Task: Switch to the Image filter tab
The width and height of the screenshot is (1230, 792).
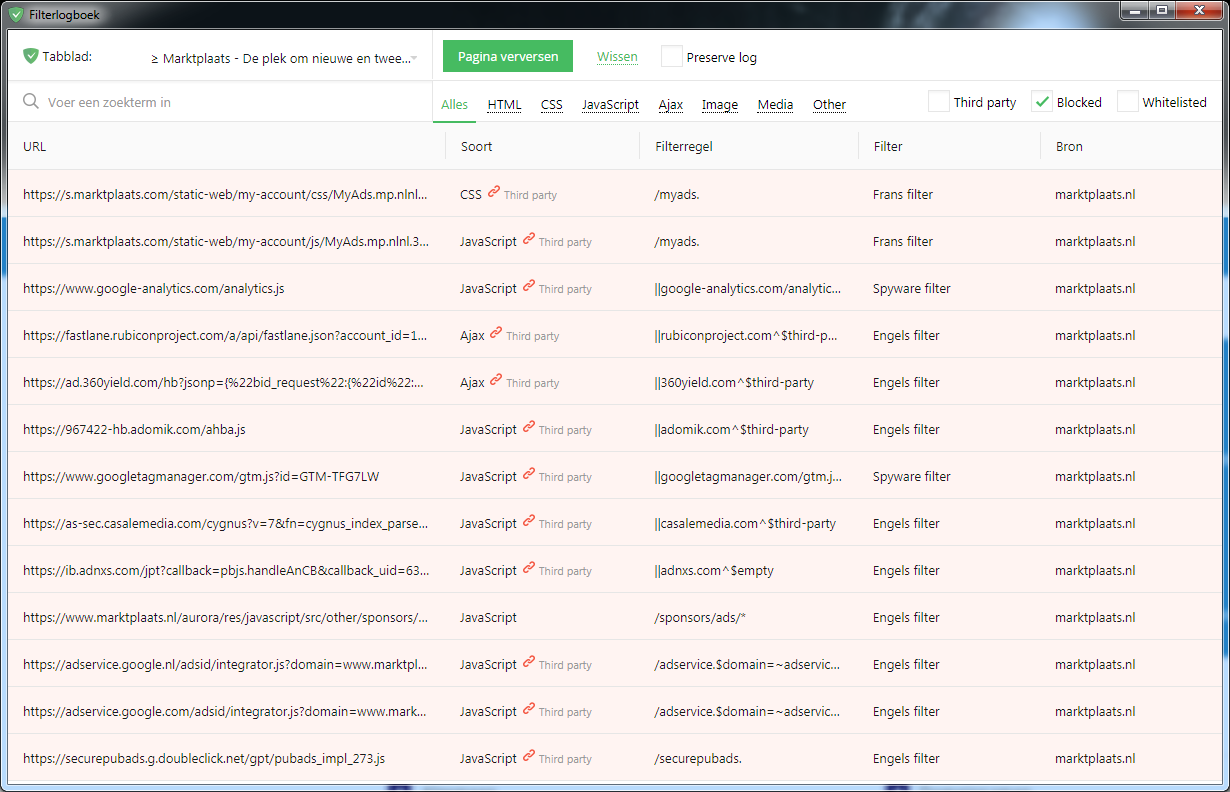Action: coord(720,104)
